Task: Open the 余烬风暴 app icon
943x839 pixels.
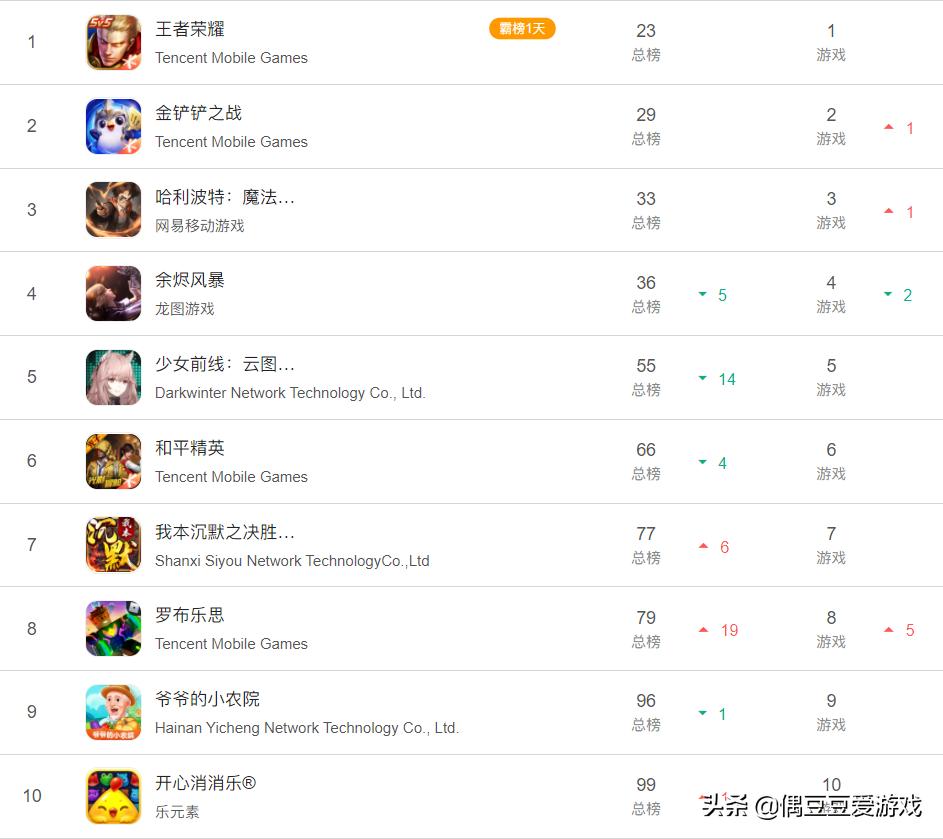Action: click(x=114, y=293)
